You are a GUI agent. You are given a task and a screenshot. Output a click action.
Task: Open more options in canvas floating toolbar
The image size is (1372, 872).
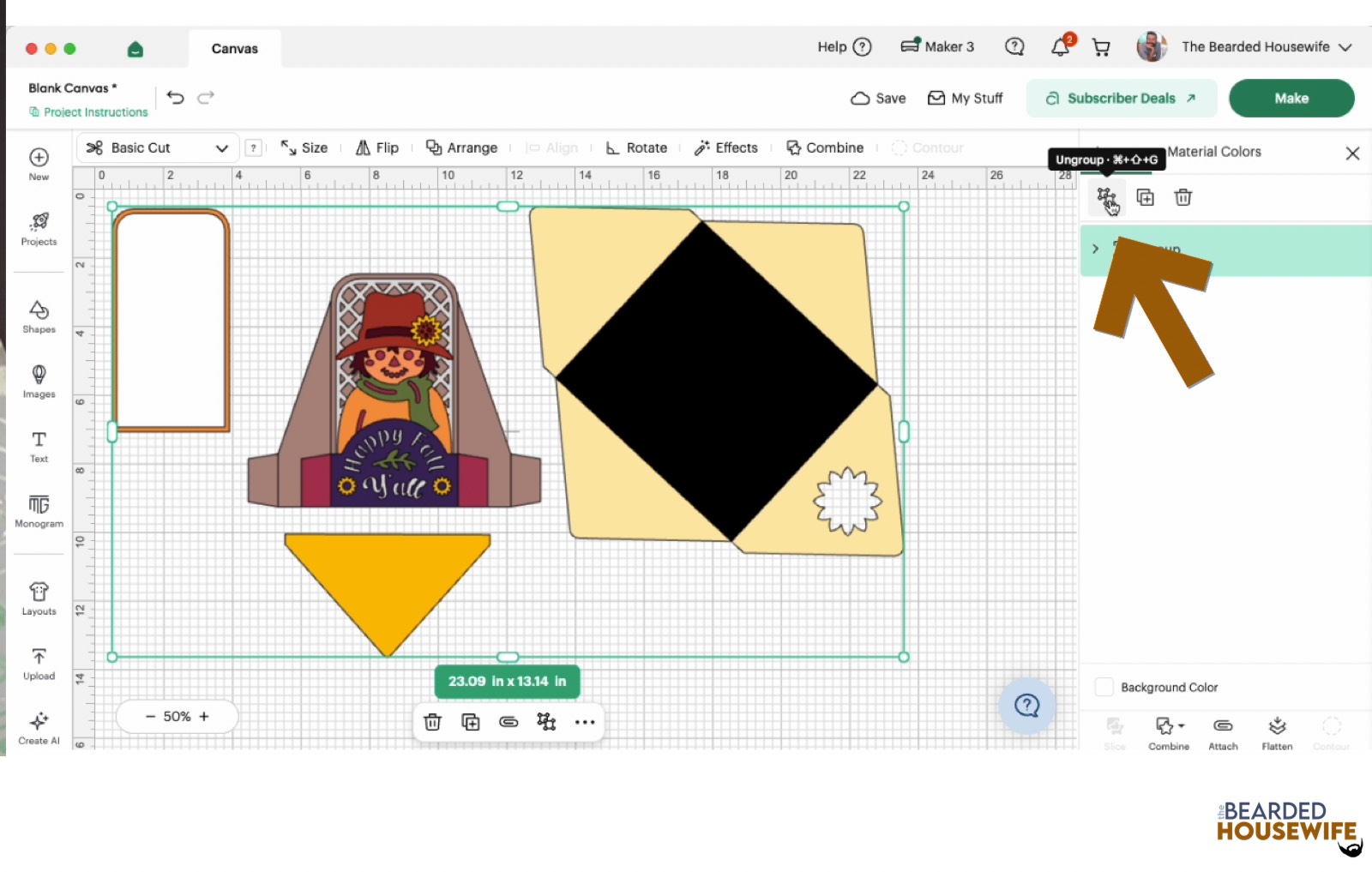pos(585,722)
